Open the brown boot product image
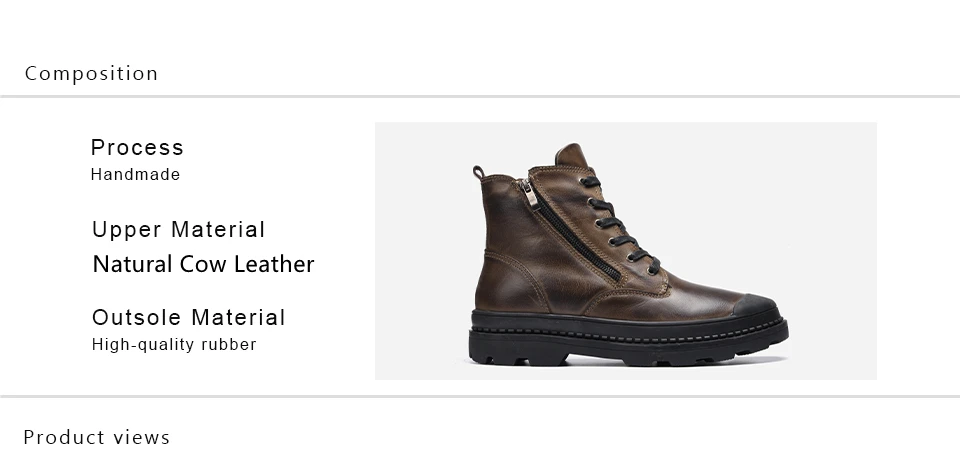The height and width of the screenshot is (461, 960). coord(626,251)
